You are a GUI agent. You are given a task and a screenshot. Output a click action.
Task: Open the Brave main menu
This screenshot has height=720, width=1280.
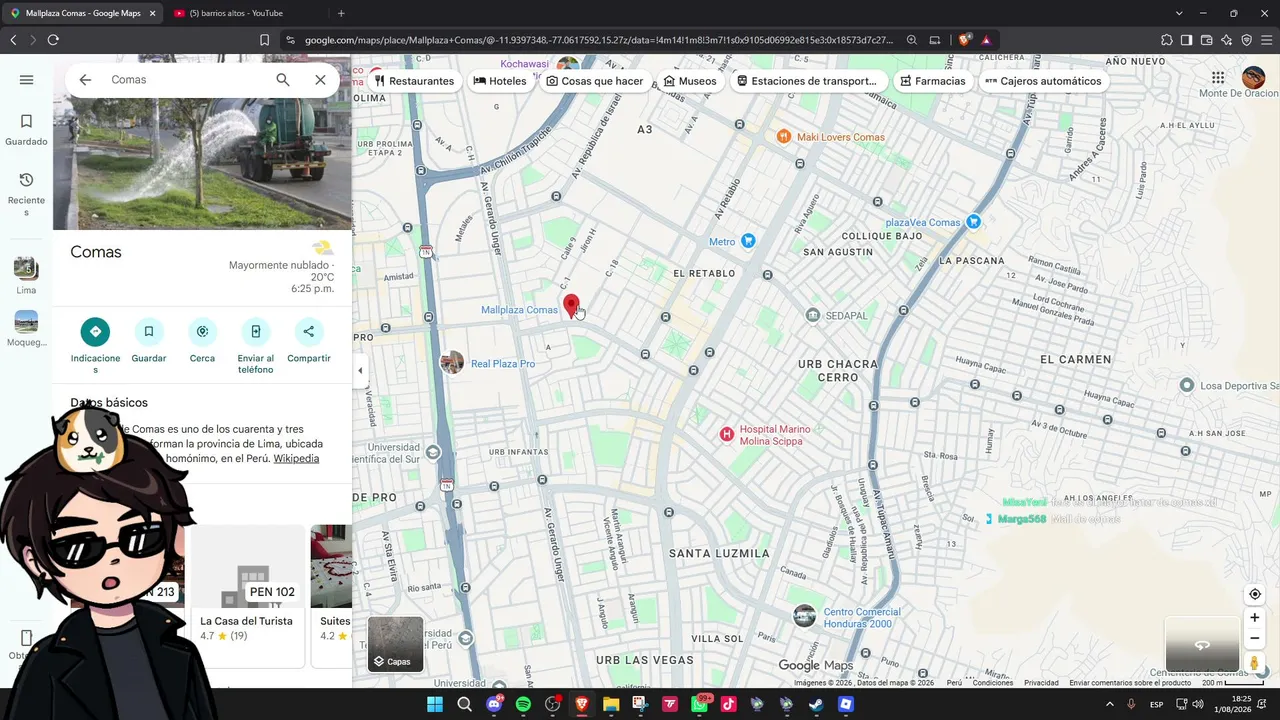(x=1266, y=40)
